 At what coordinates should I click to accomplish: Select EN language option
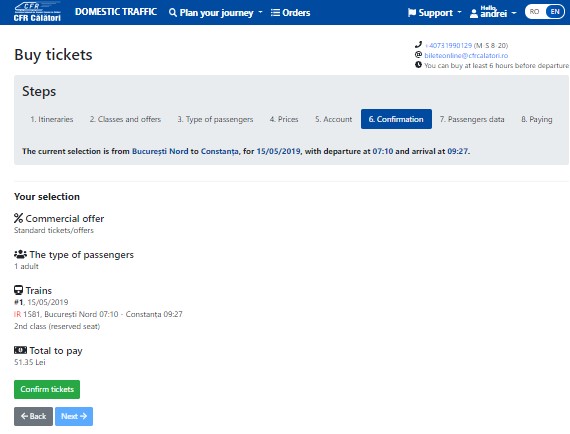click(555, 12)
